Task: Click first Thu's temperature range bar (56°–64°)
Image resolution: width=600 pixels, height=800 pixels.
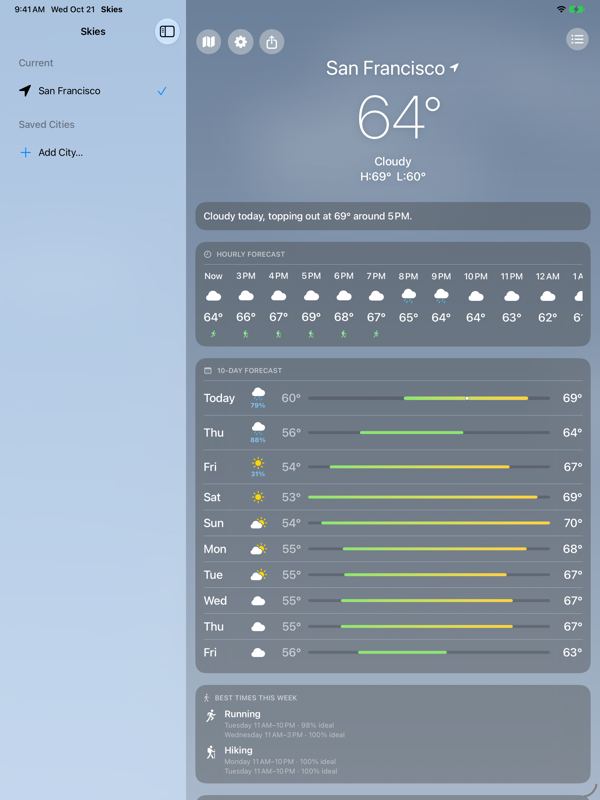Action: click(x=429, y=433)
